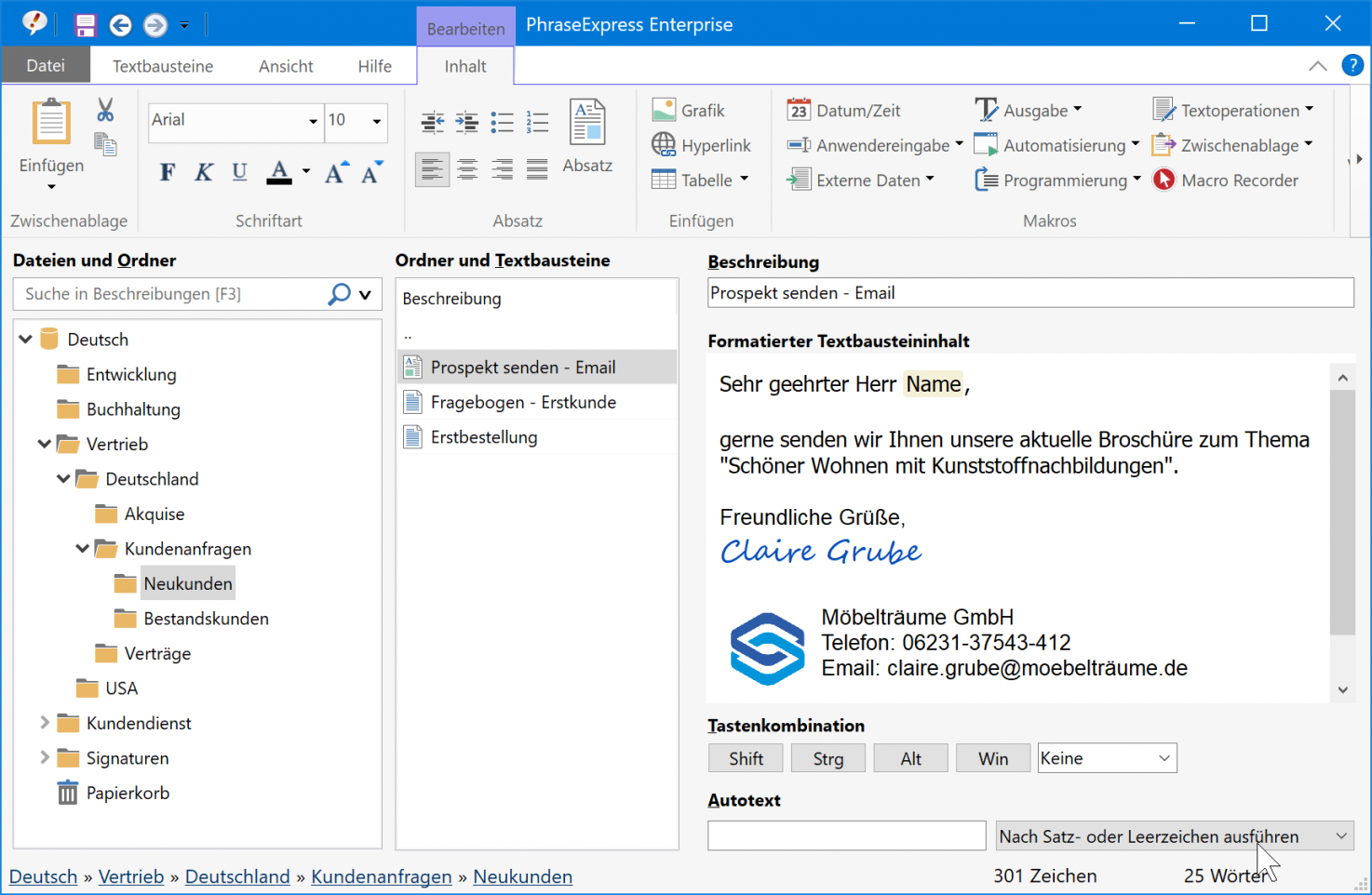Open the Zwischenablage macro menu
1372x895 pixels.
coord(1232,145)
